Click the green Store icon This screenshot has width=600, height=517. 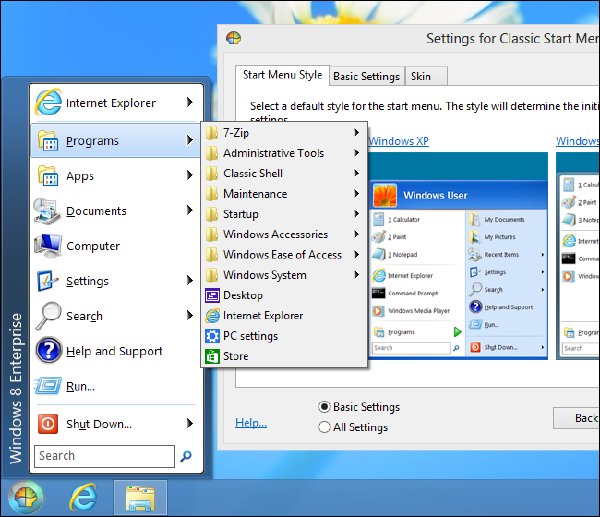(x=212, y=356)
